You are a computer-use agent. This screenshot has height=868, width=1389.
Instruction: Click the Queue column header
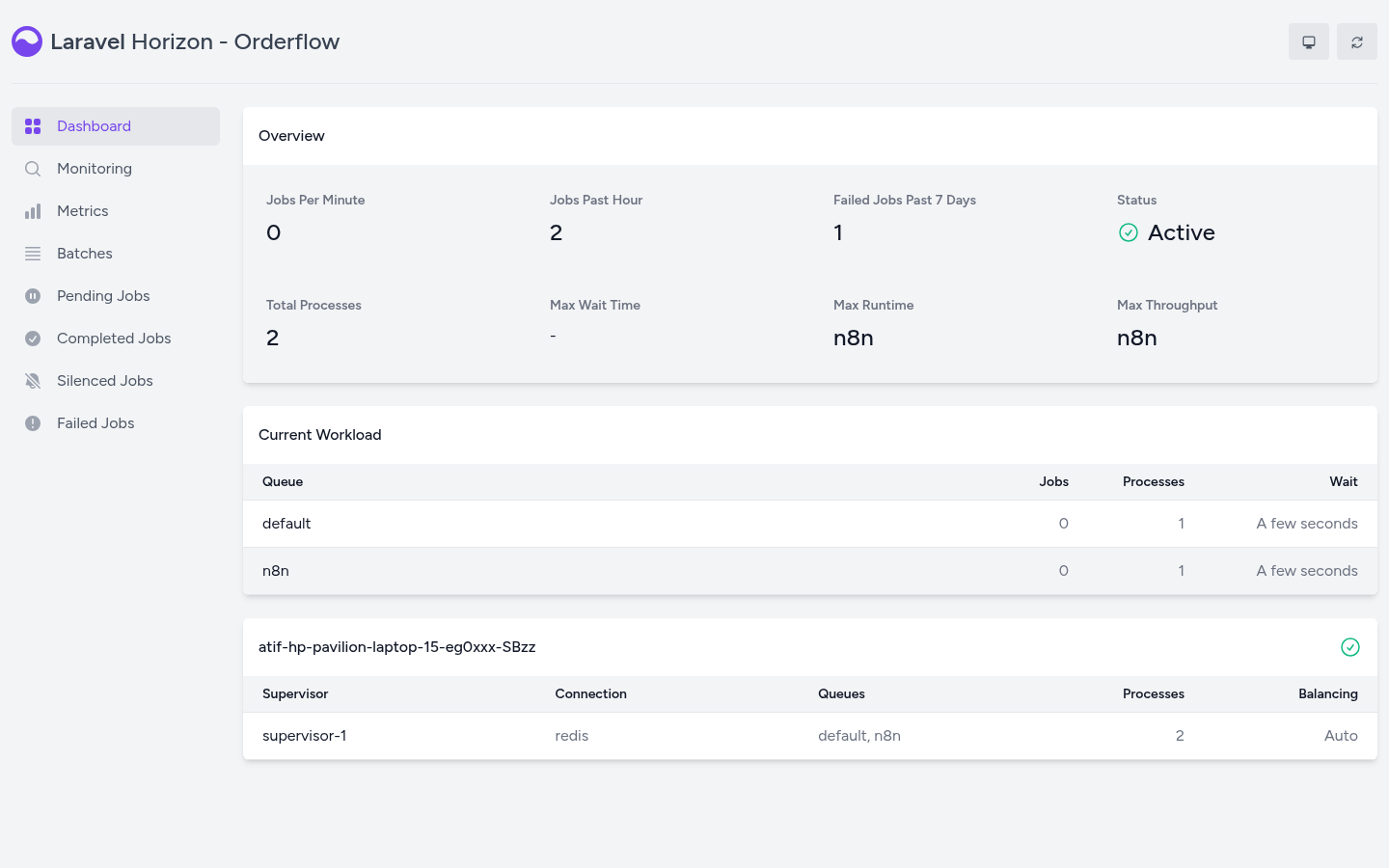tap(283, 481)
